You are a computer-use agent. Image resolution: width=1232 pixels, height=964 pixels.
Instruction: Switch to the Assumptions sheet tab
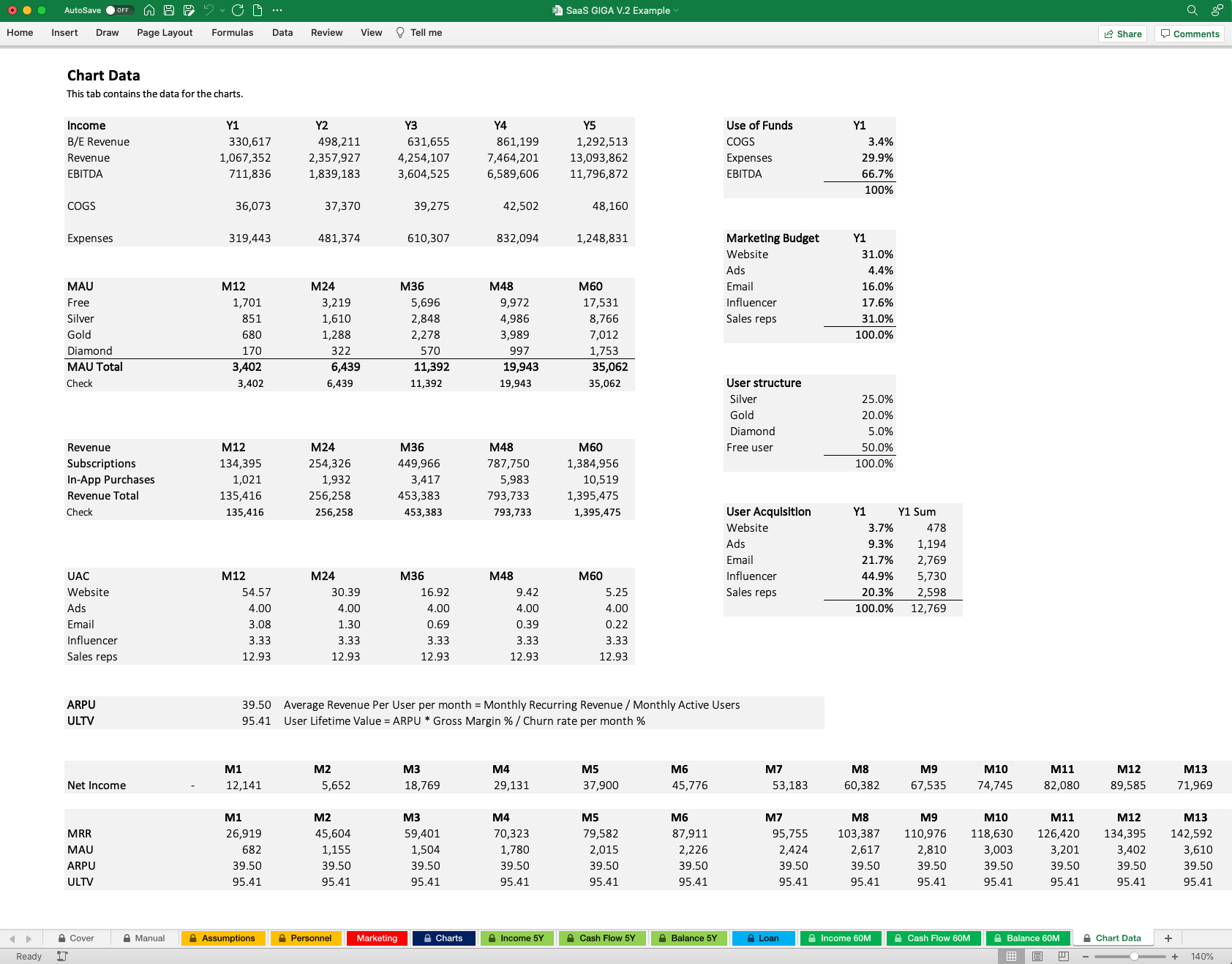pyautogui.click(x=222, y=938)
